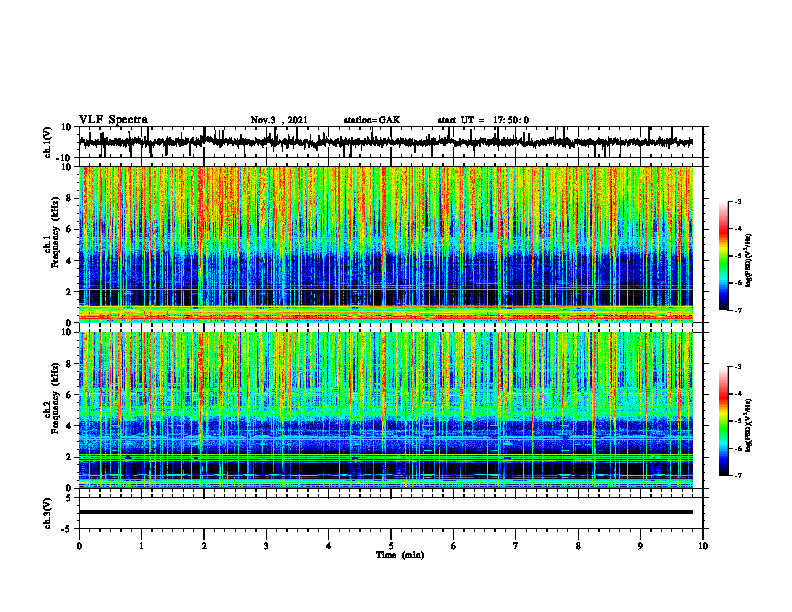The width and height of the screenshot is (792, 612).
Task: Click the "Time (min)" axis label
Action: [x=400, y=555]
